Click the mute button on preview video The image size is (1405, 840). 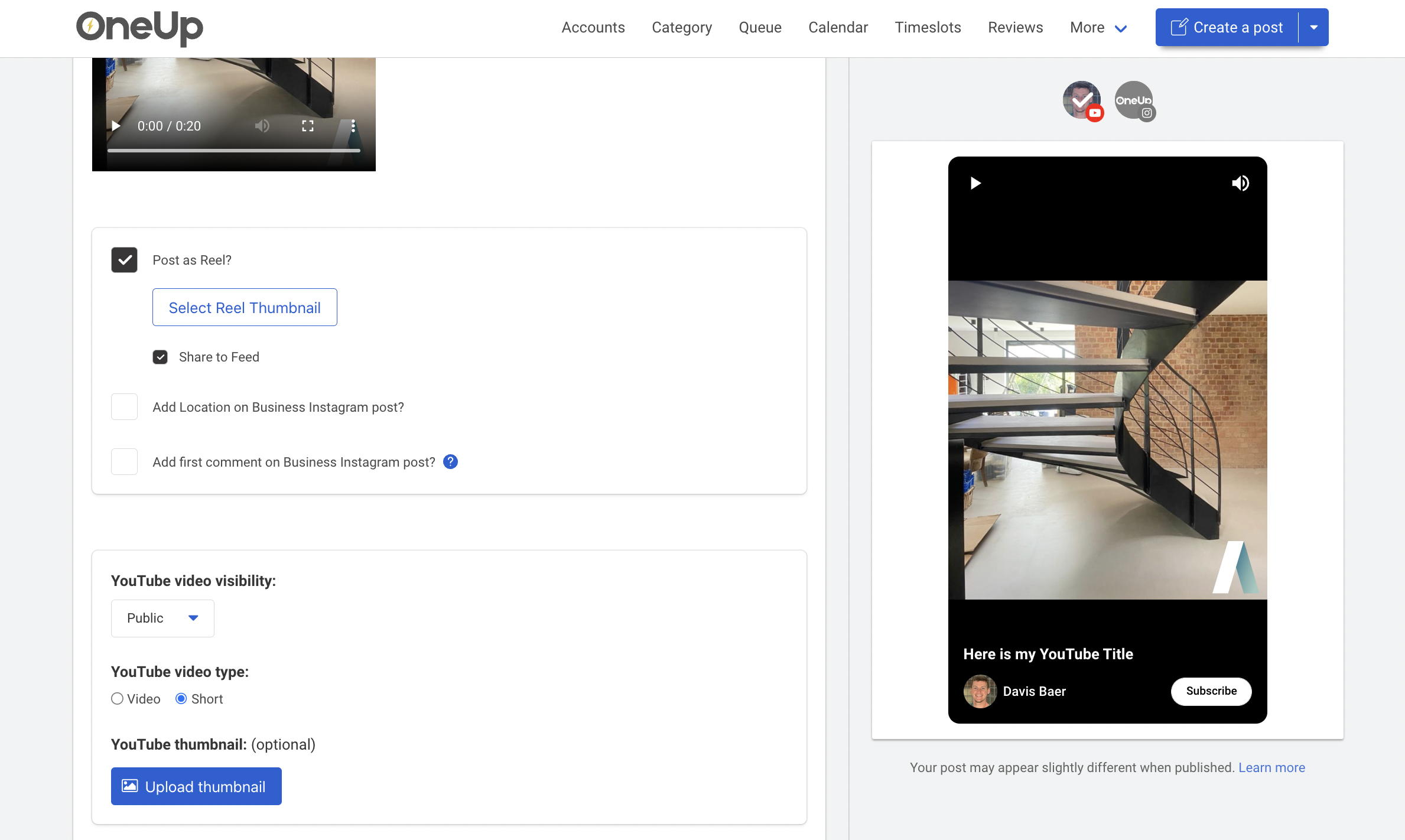click(x=1241, y=182)
